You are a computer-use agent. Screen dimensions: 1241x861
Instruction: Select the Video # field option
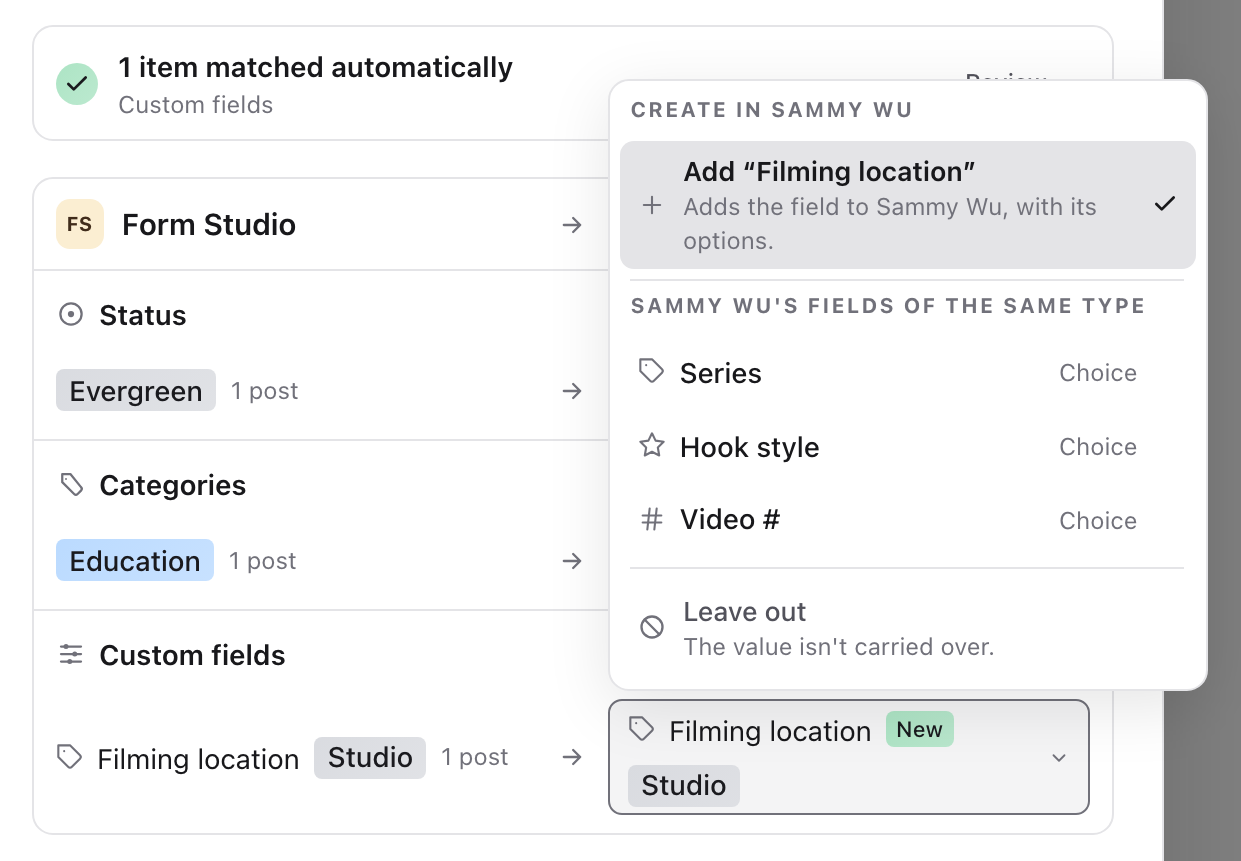tap(908, 520)
